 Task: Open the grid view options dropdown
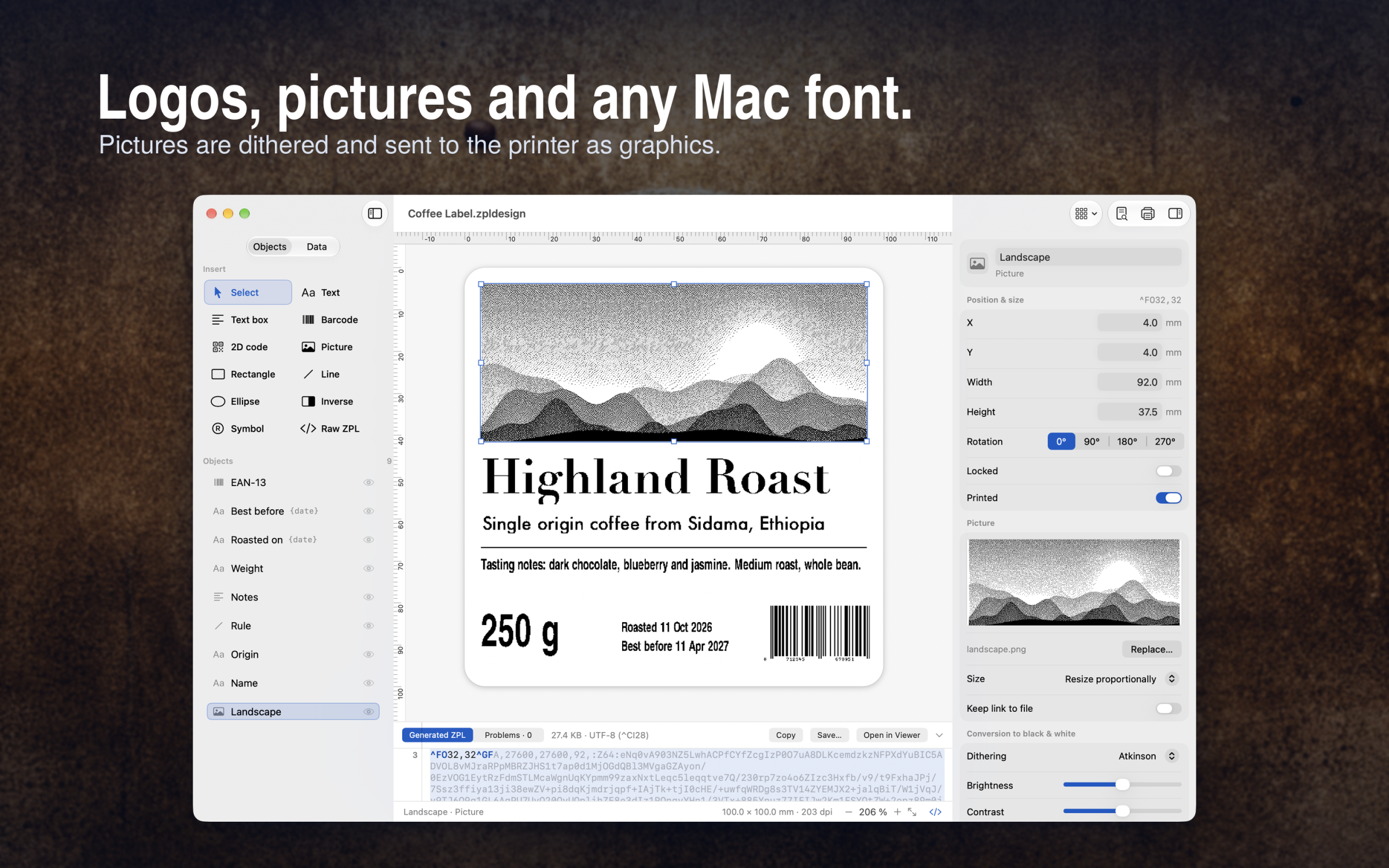[1086, 214]
